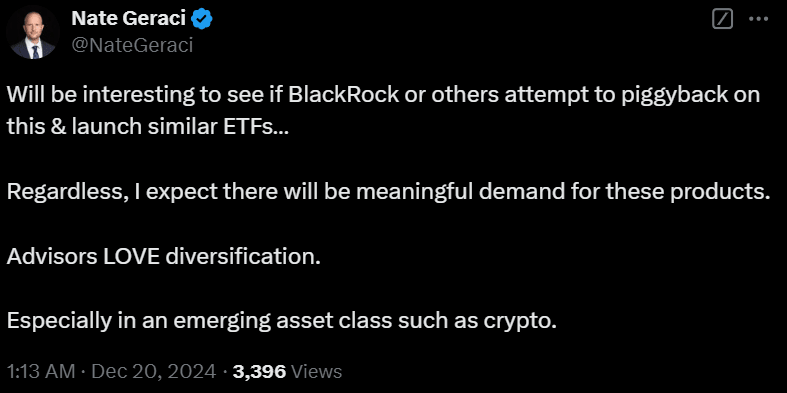Screen dimensions: 787x393
Task: Click the line 'Advisors LOVE diversification.'
Action: coord(164,256)
